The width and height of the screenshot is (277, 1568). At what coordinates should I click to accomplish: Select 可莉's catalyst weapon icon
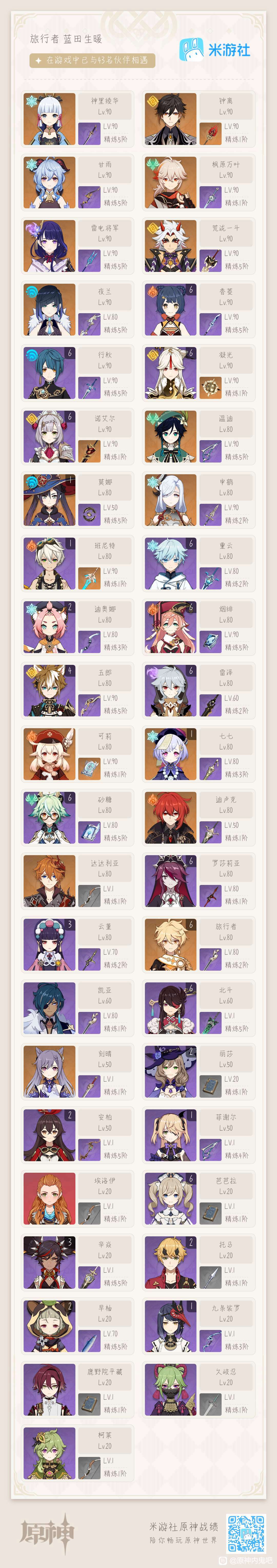[x=90, y=768]
